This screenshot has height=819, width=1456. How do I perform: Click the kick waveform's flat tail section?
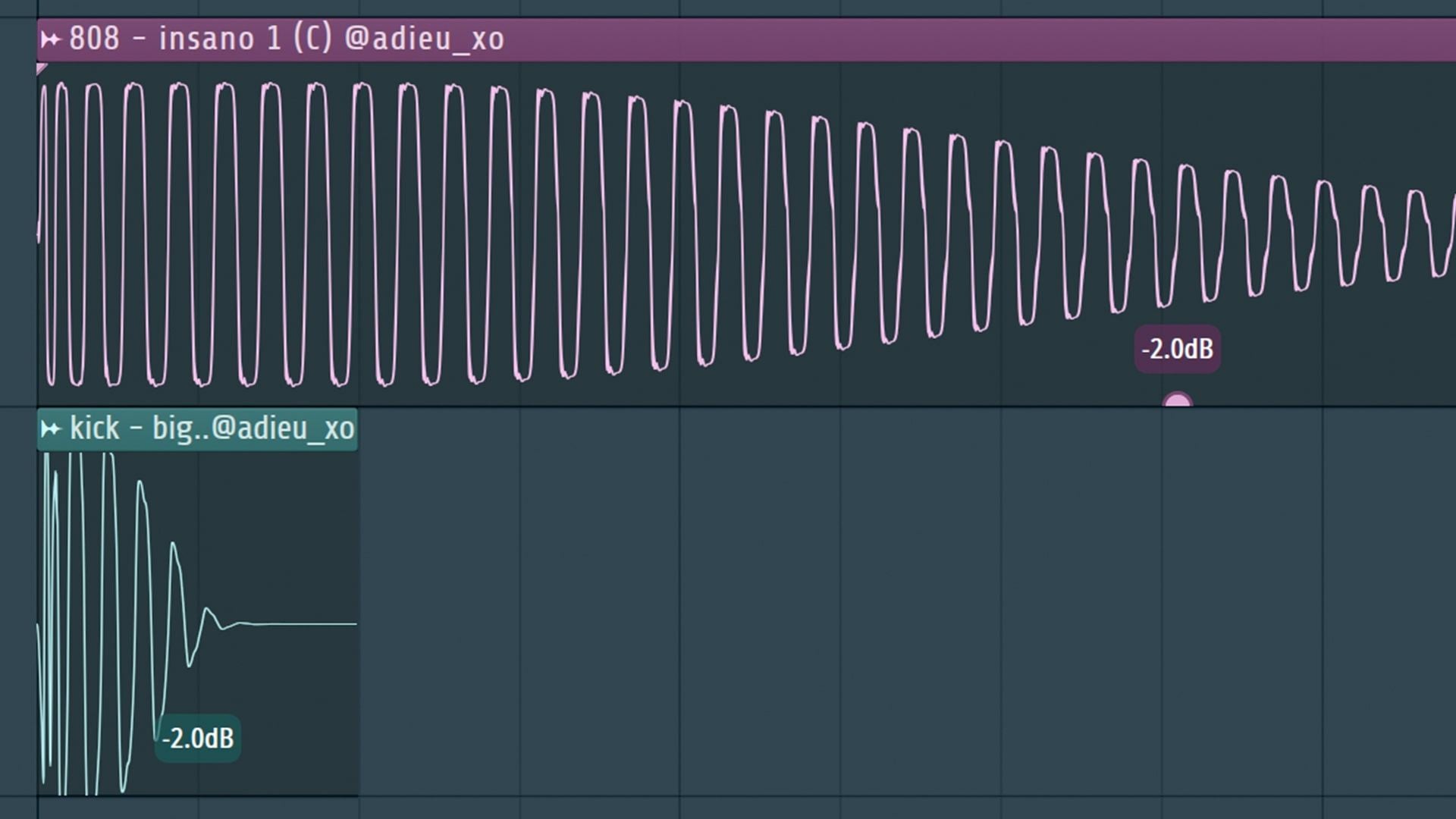[x=303, y=624]
